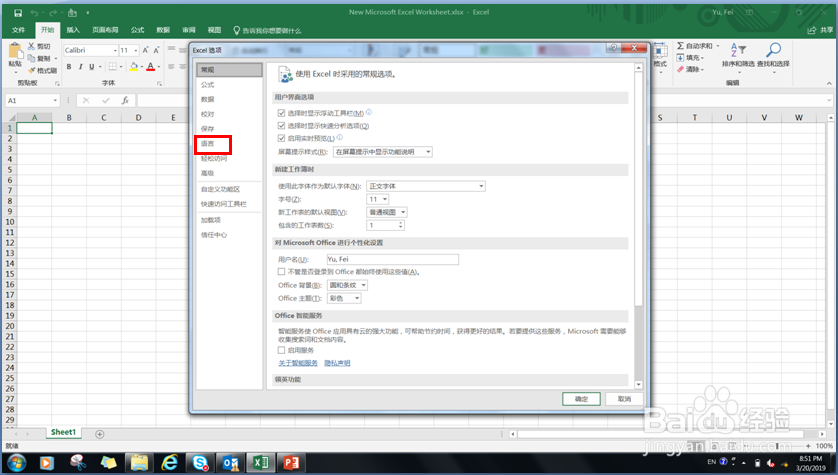Click the Windows Start button

coord(16,462)
